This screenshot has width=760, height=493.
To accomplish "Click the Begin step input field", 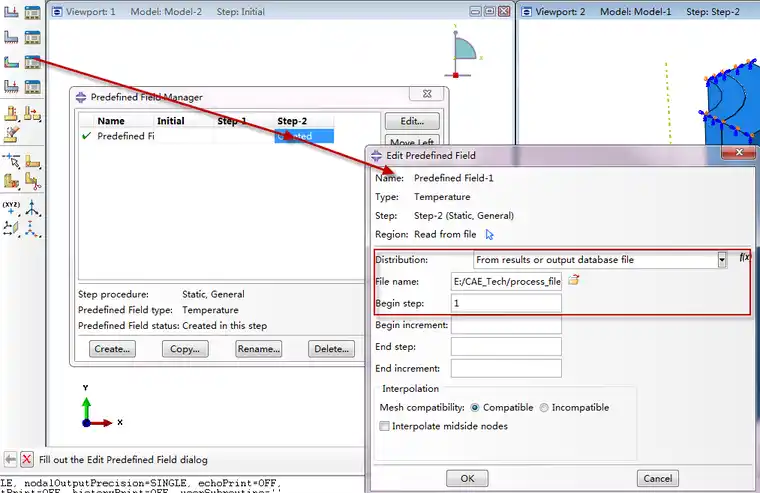I will [506, 303].
